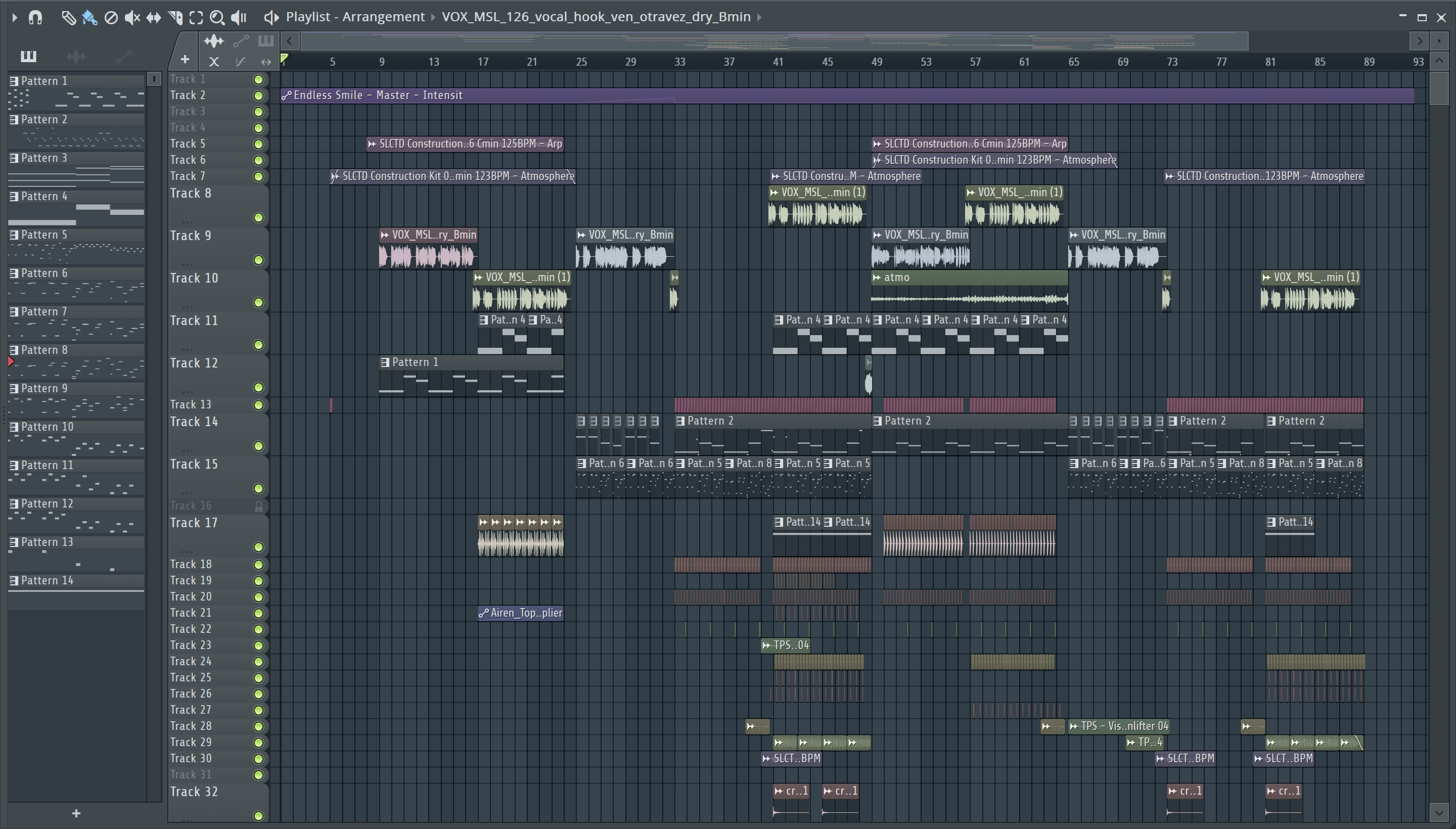Click the vertical scrollbar thumb
Viewport: 1456px width, 829px height.
(x=1439, y=88)
